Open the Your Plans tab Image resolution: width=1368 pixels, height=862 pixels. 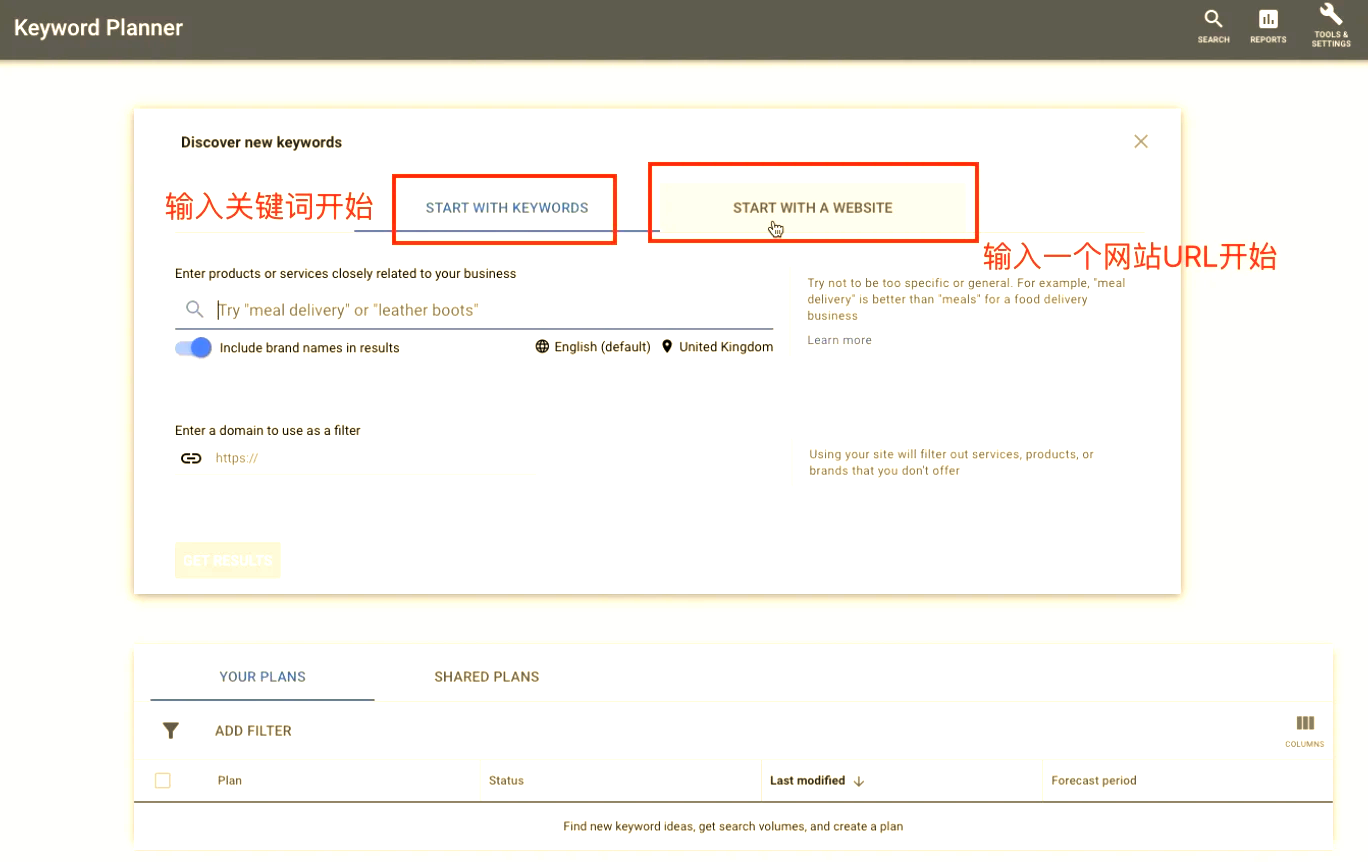tap(263, 677)
